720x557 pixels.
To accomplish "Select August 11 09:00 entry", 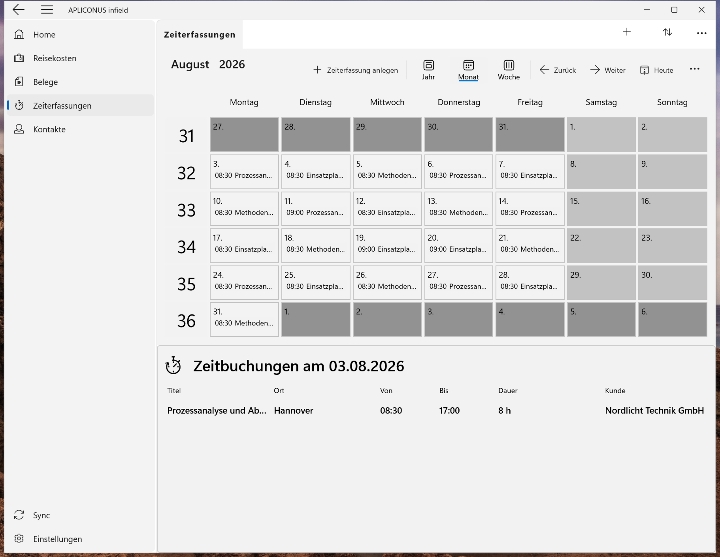I will pos(314,213).
